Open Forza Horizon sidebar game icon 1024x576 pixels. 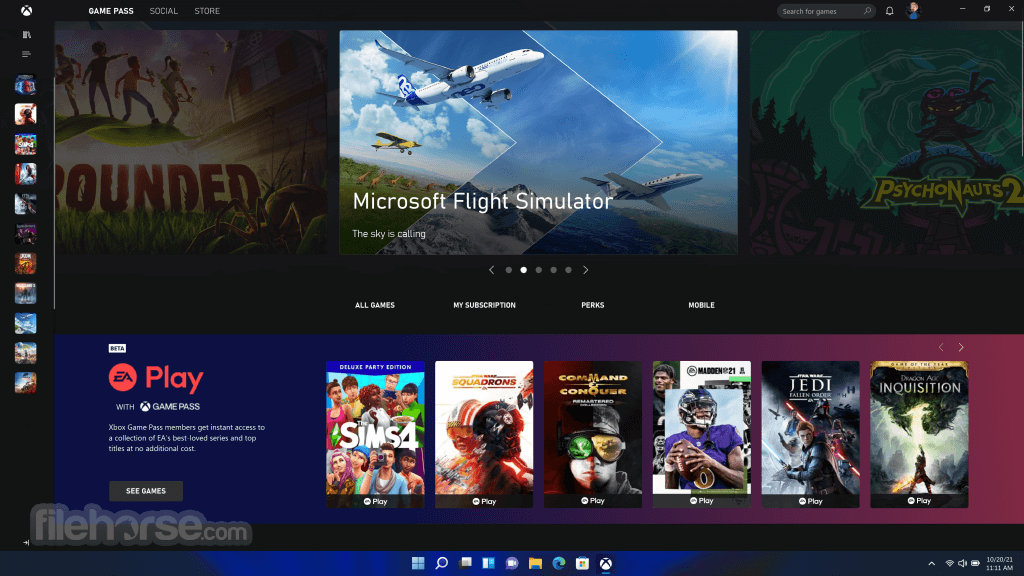(25, 383)
